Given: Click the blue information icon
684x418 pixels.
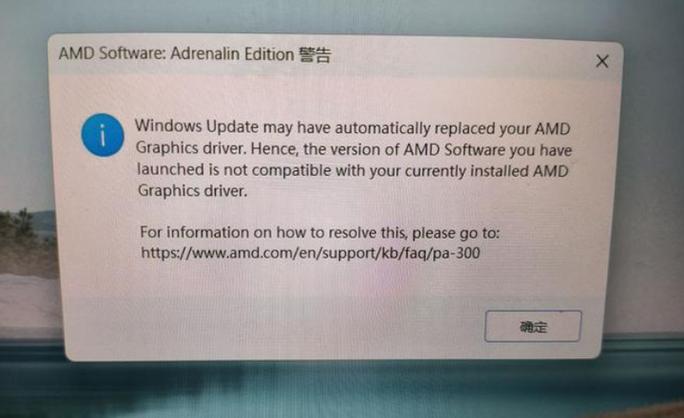Looking at the screenshot, I should click(103, 135).
